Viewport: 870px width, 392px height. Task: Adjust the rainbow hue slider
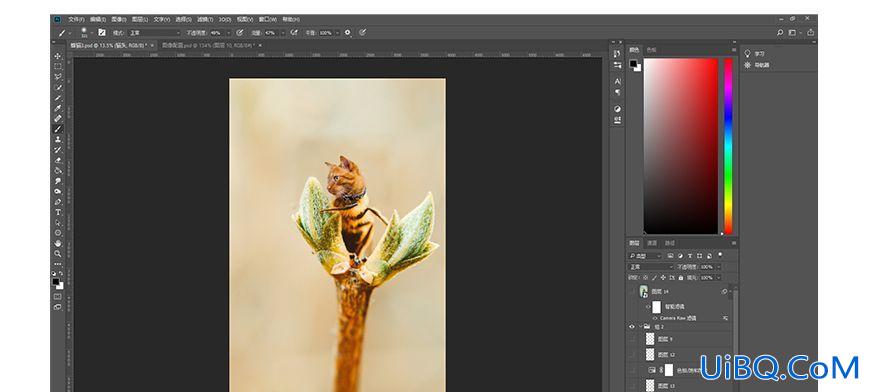pyautogui.click(x=729, y=146)
